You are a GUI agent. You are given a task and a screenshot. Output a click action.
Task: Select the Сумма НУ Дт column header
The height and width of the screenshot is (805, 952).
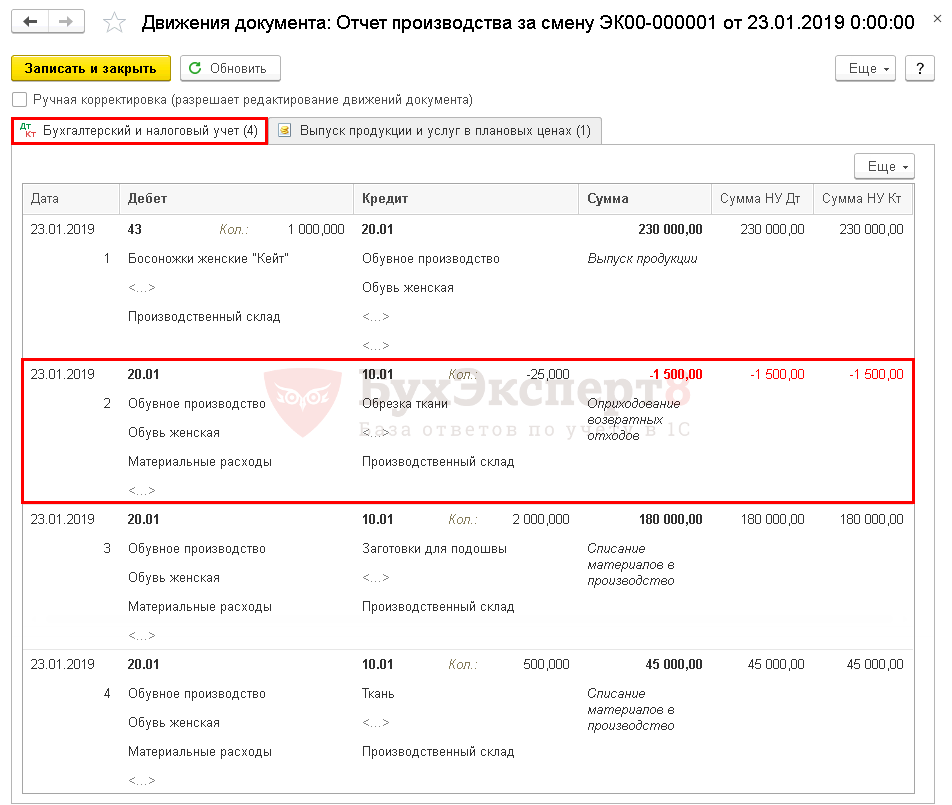click(x=761, y=199)
